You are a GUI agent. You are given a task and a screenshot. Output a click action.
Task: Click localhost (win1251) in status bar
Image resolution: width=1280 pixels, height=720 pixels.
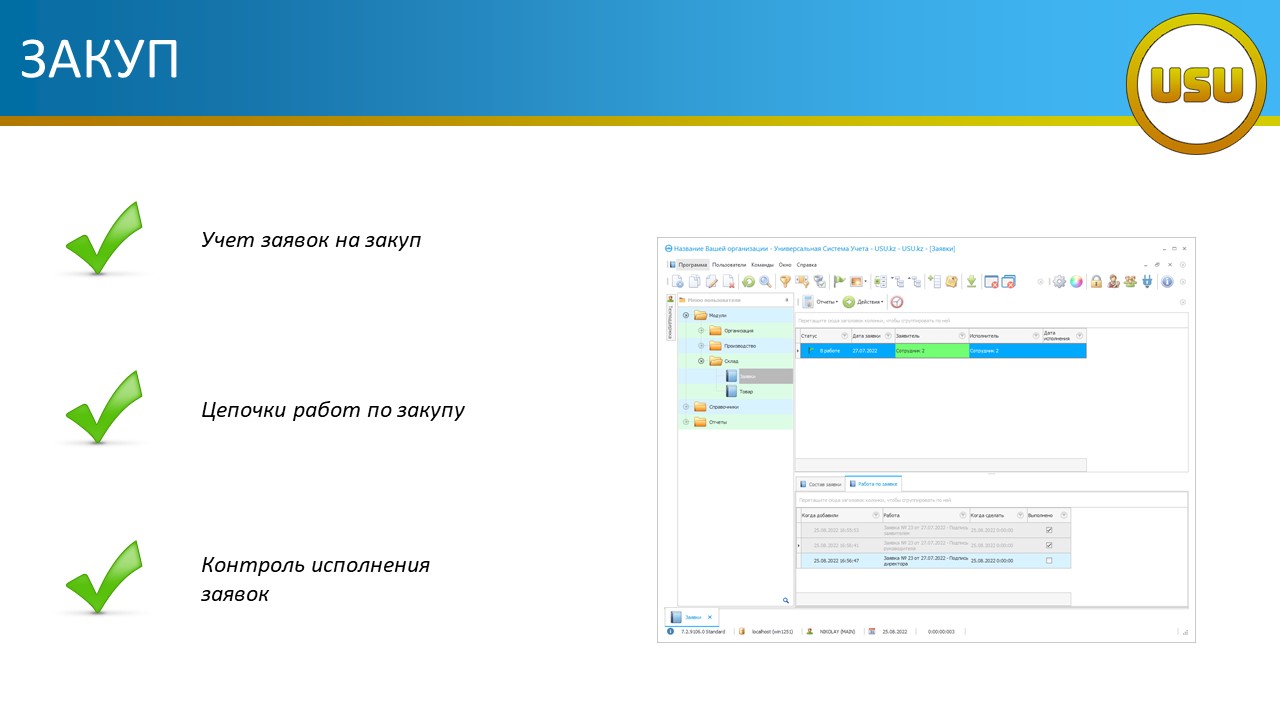tap(772, 632)
